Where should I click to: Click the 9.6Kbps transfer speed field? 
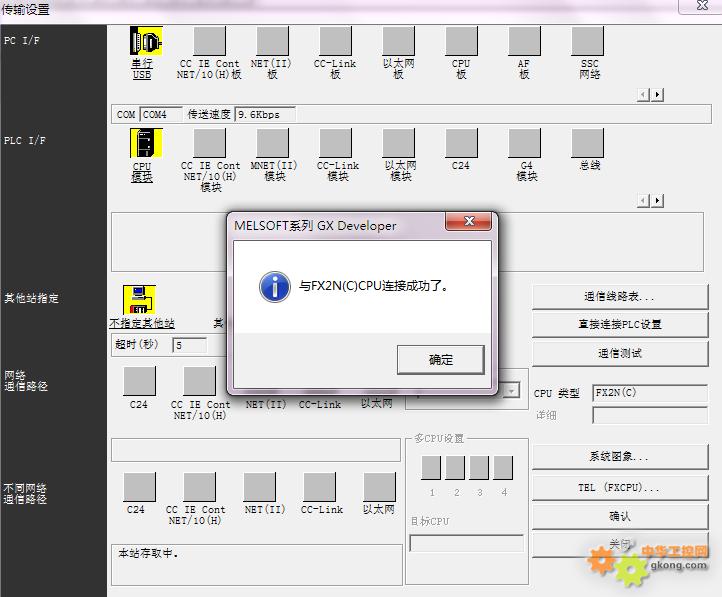265,114
